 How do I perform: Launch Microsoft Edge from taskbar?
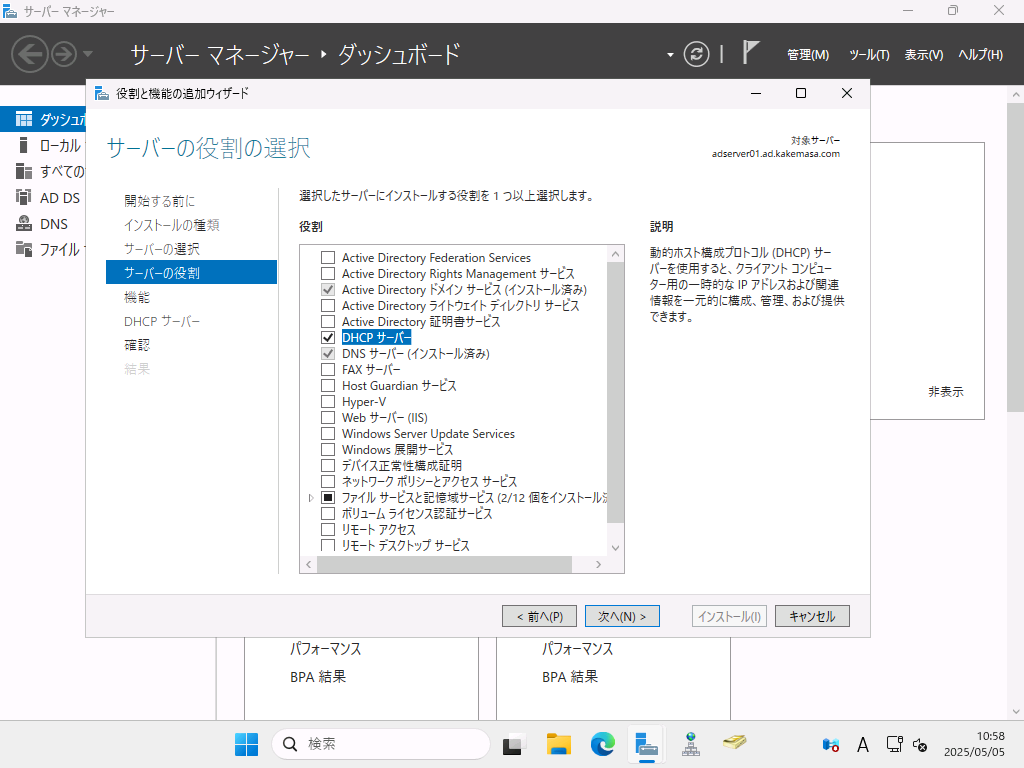coord(602,744)
